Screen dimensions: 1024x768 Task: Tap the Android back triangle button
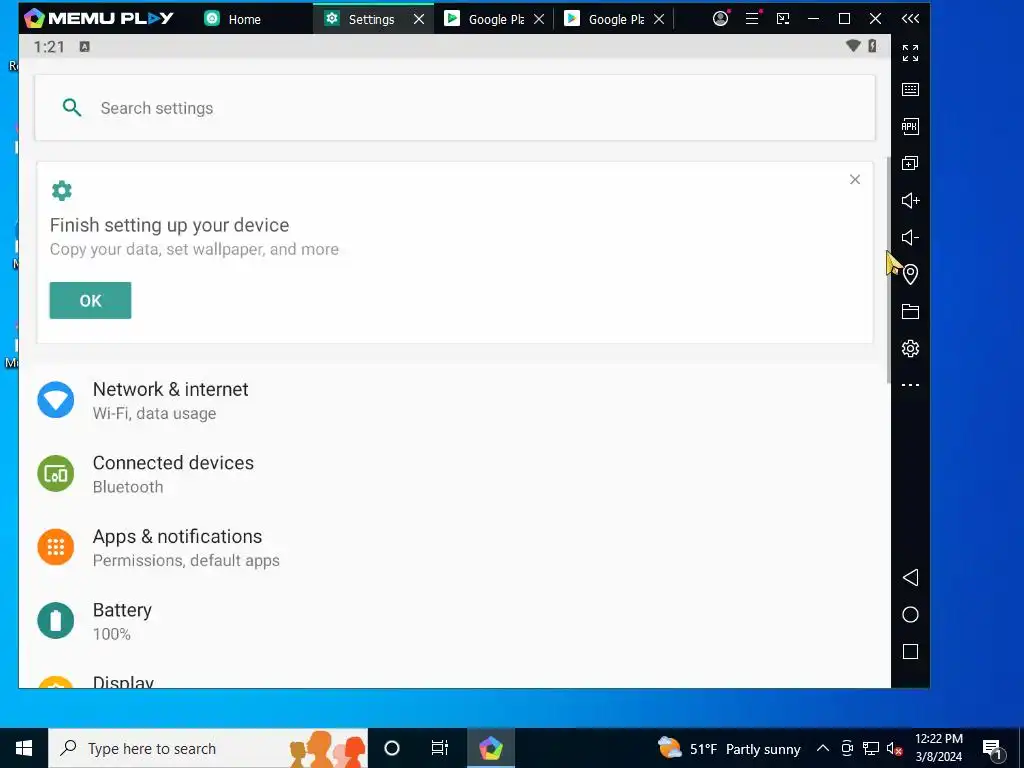point(910,577)
